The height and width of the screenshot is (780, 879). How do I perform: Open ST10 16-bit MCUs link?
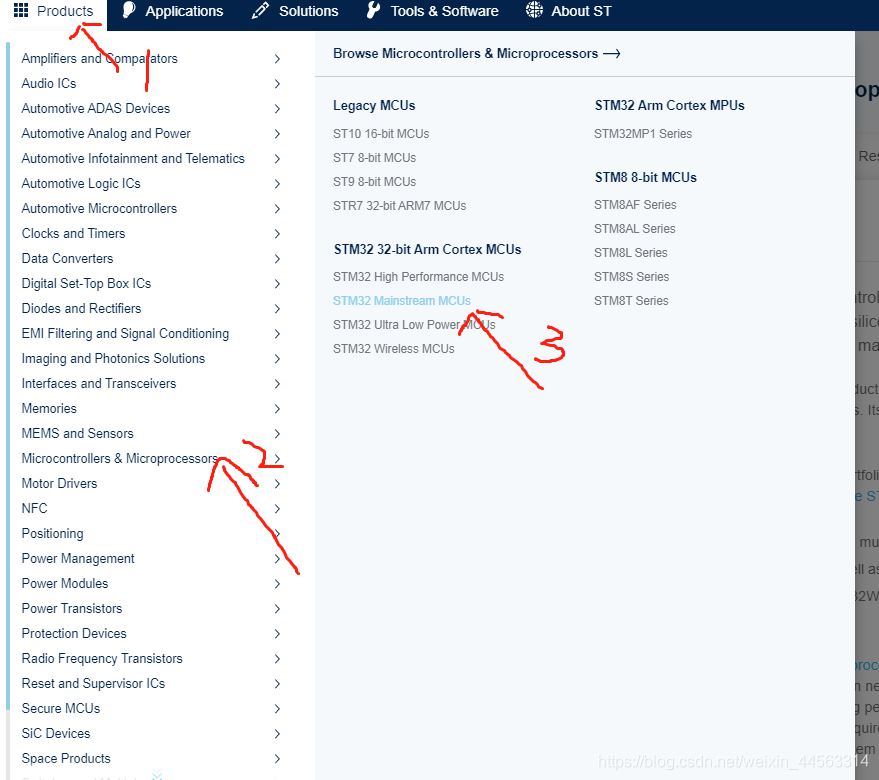[381, 134]
